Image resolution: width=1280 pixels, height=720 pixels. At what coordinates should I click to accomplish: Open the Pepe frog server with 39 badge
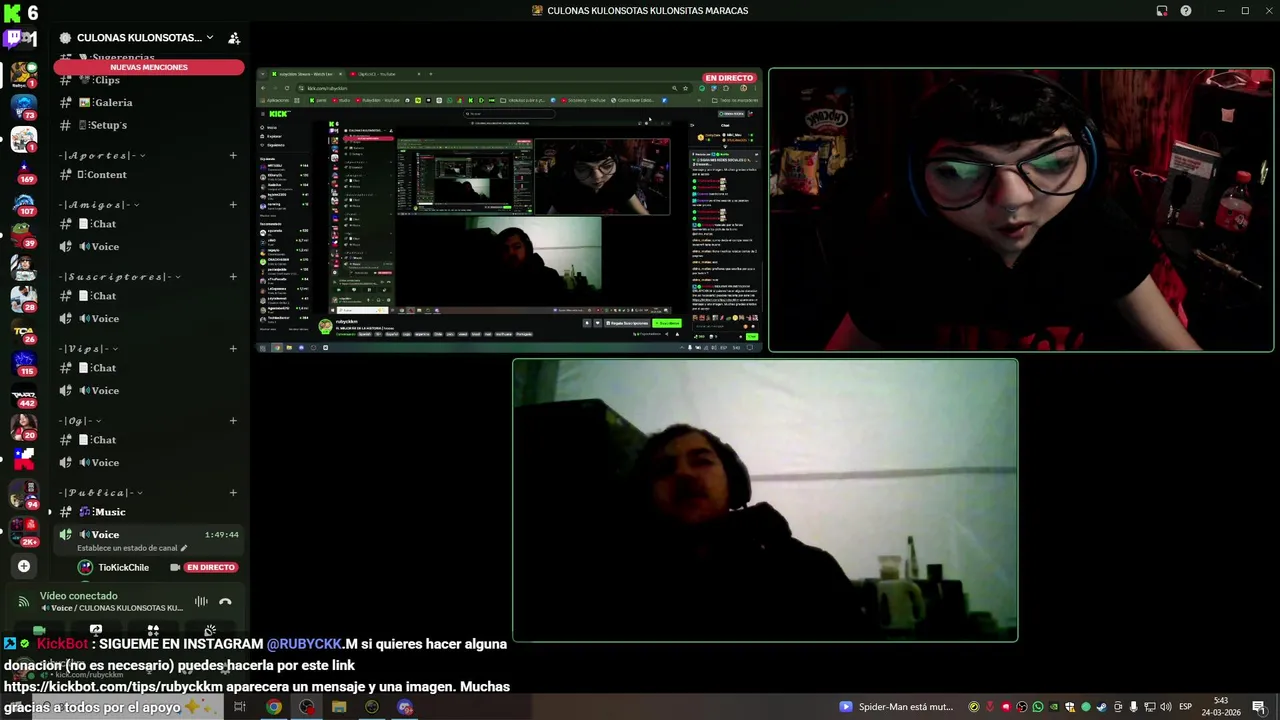24,235
